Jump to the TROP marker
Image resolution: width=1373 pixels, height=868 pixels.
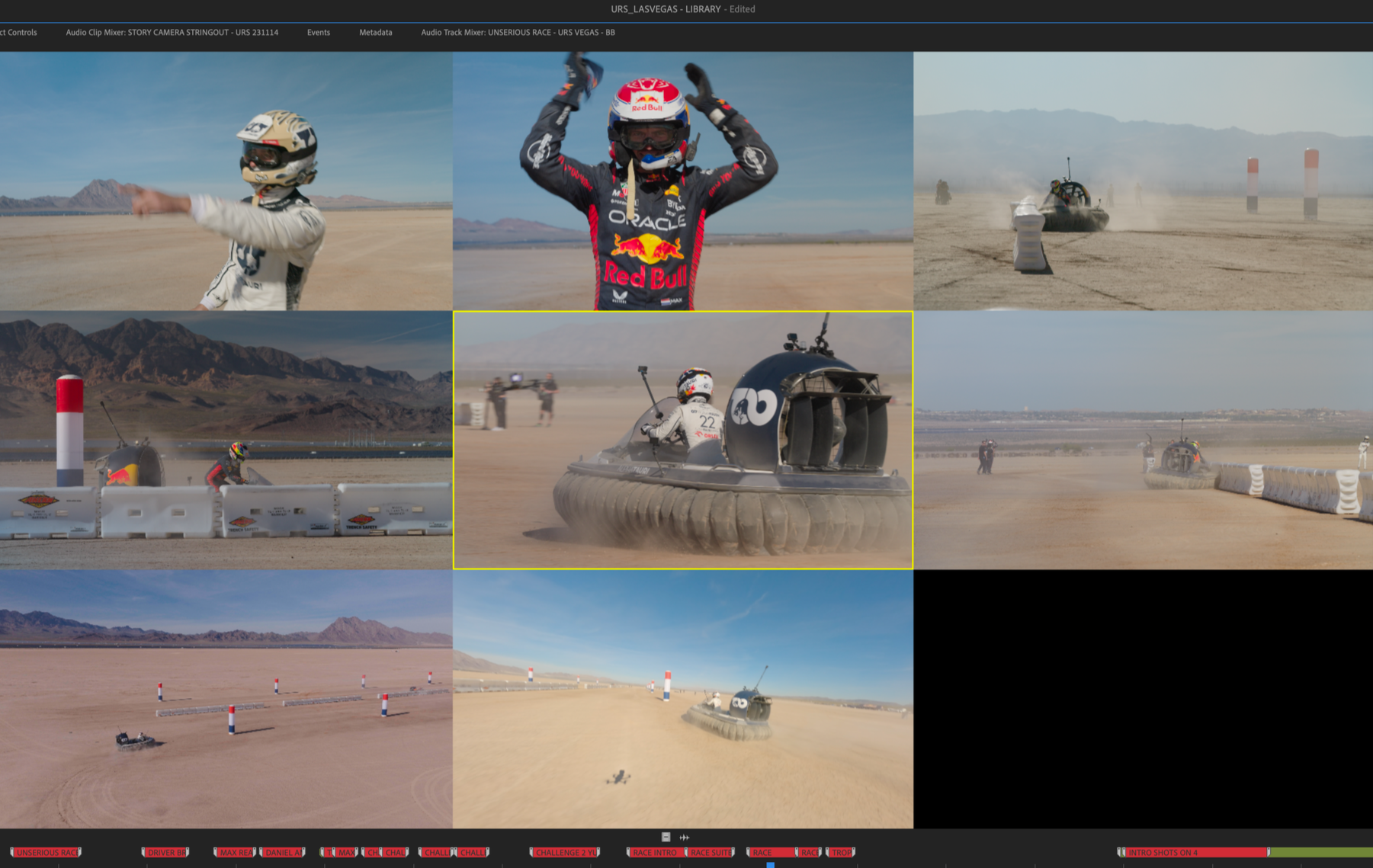(841, 852)
